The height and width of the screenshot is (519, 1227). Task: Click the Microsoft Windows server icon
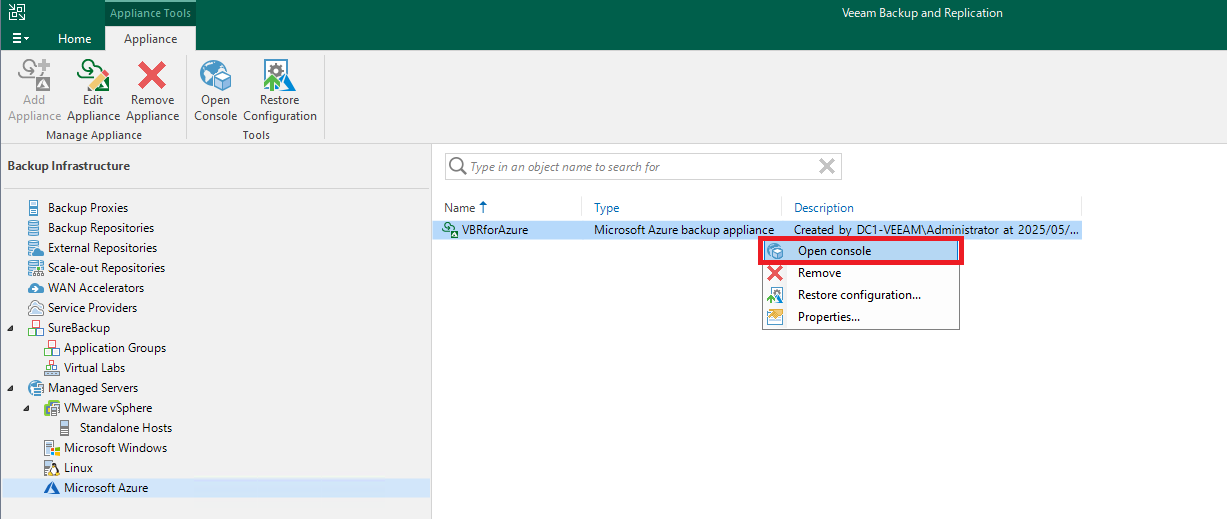(52, 448)
